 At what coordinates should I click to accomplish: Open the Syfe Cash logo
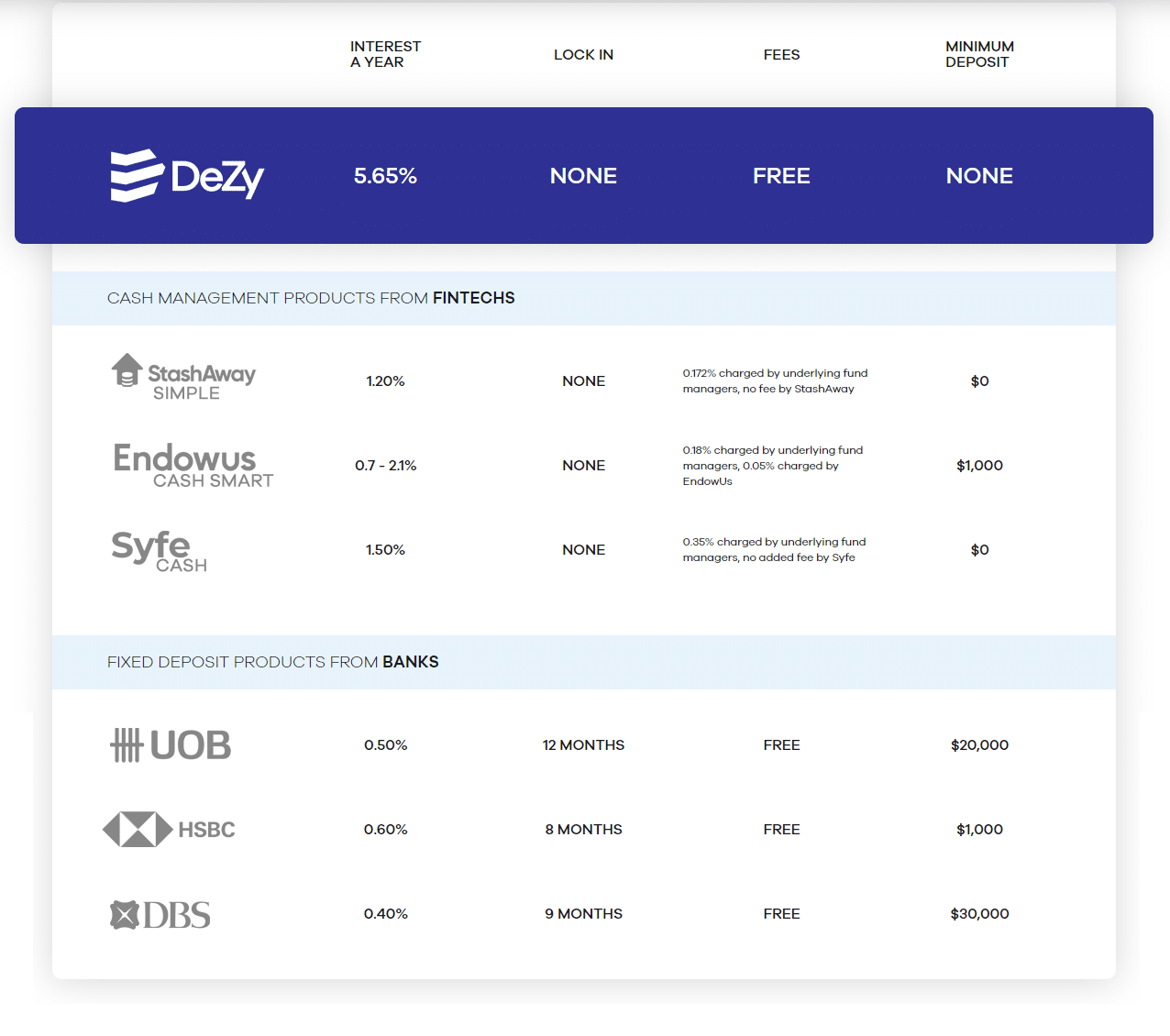[x=159, y=552]
